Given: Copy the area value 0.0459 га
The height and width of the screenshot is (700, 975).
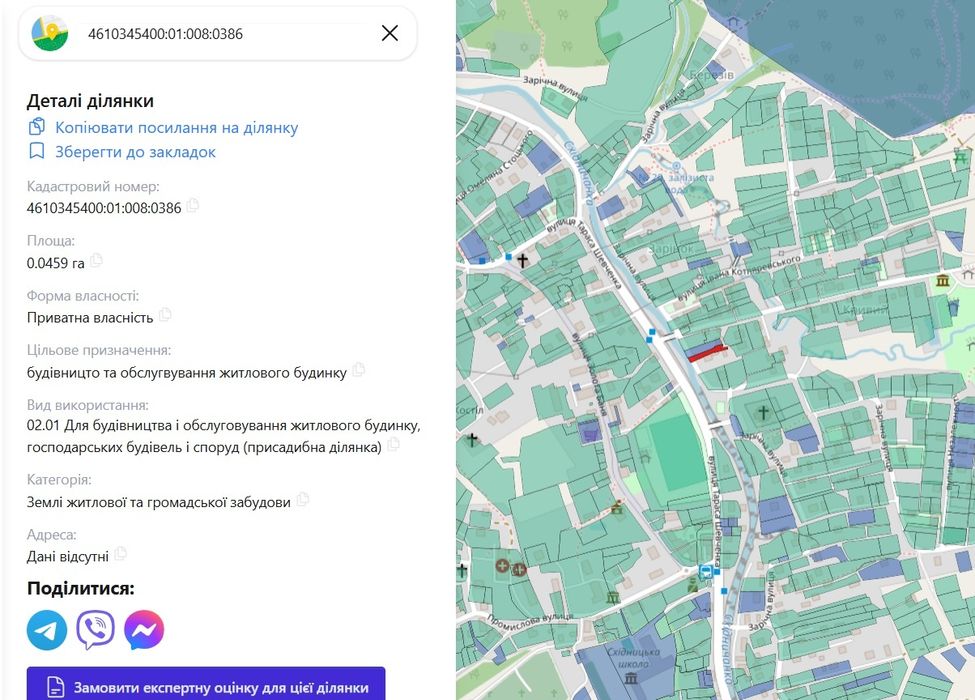Looking at the screenshot, I should (96, 261).
